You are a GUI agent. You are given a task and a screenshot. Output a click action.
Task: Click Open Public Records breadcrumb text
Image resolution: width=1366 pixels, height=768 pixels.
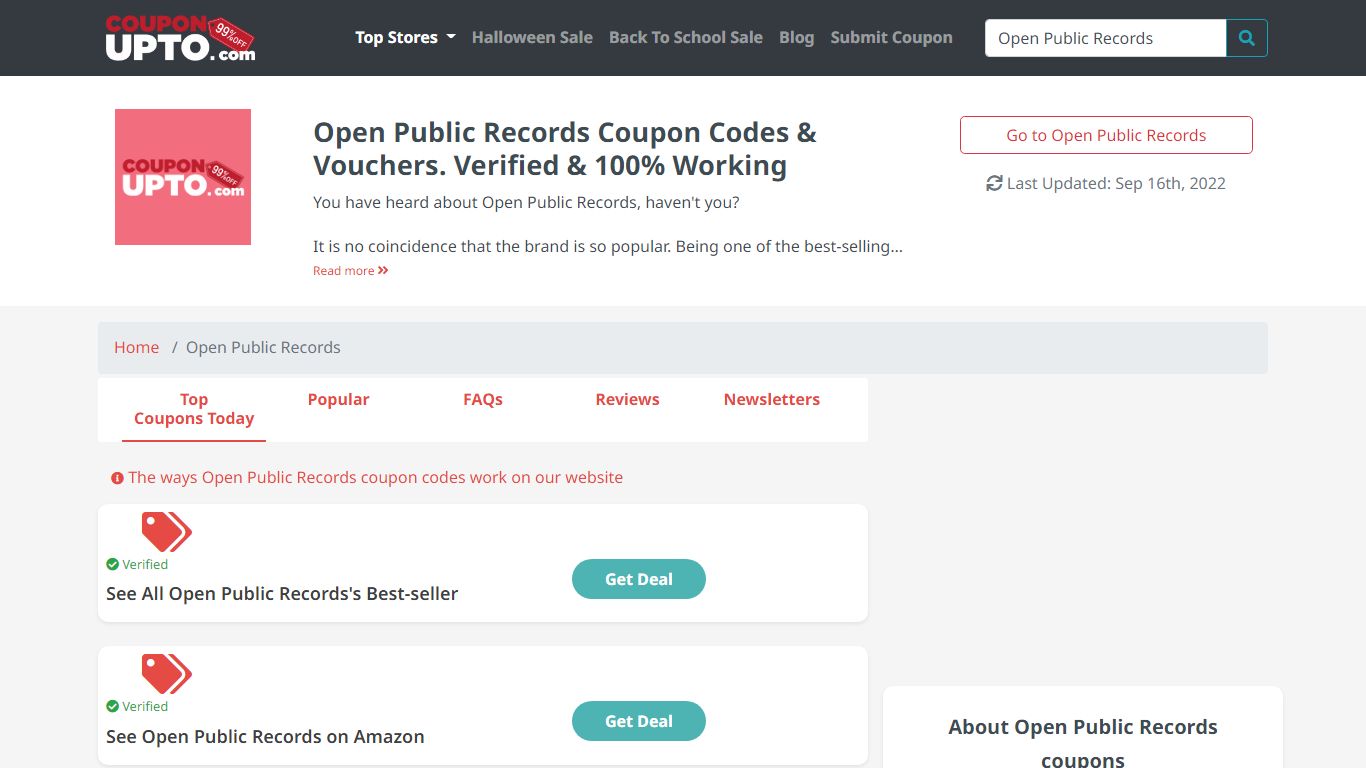pos(263,347)
